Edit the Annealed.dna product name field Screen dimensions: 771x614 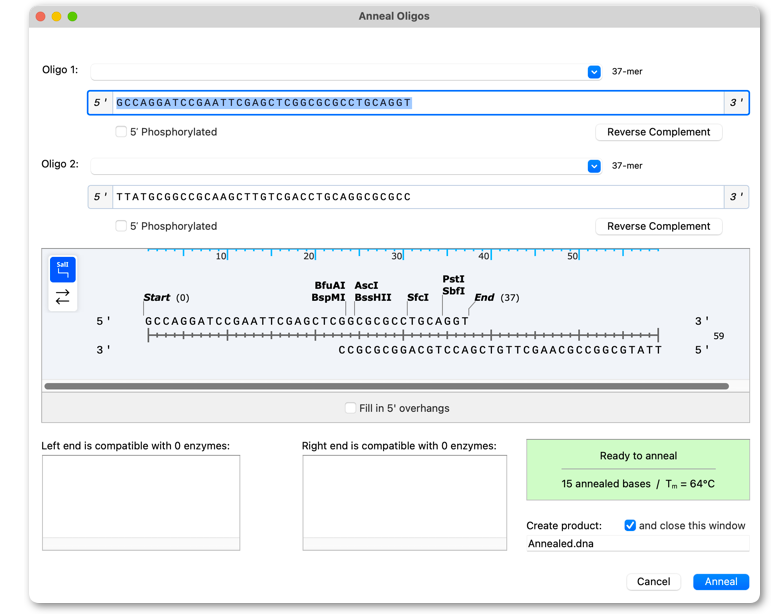pyautogui.click(x=638, y=544)
